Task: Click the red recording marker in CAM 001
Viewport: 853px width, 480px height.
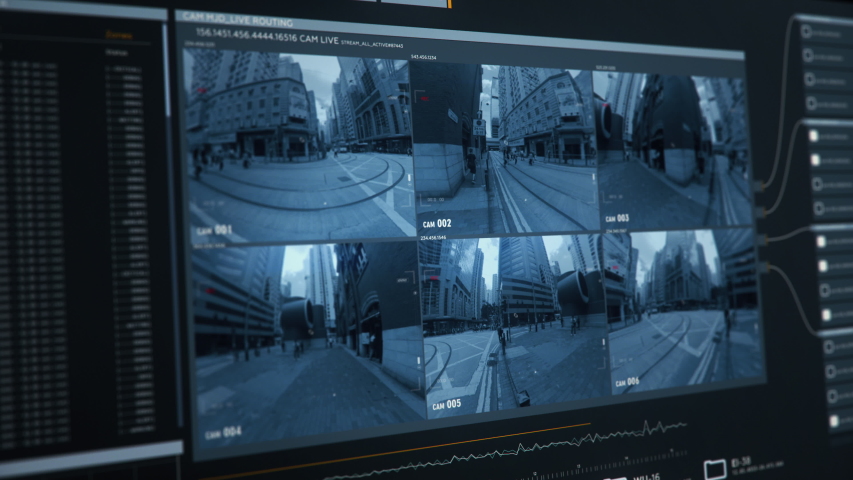Action: click(202, 91)
